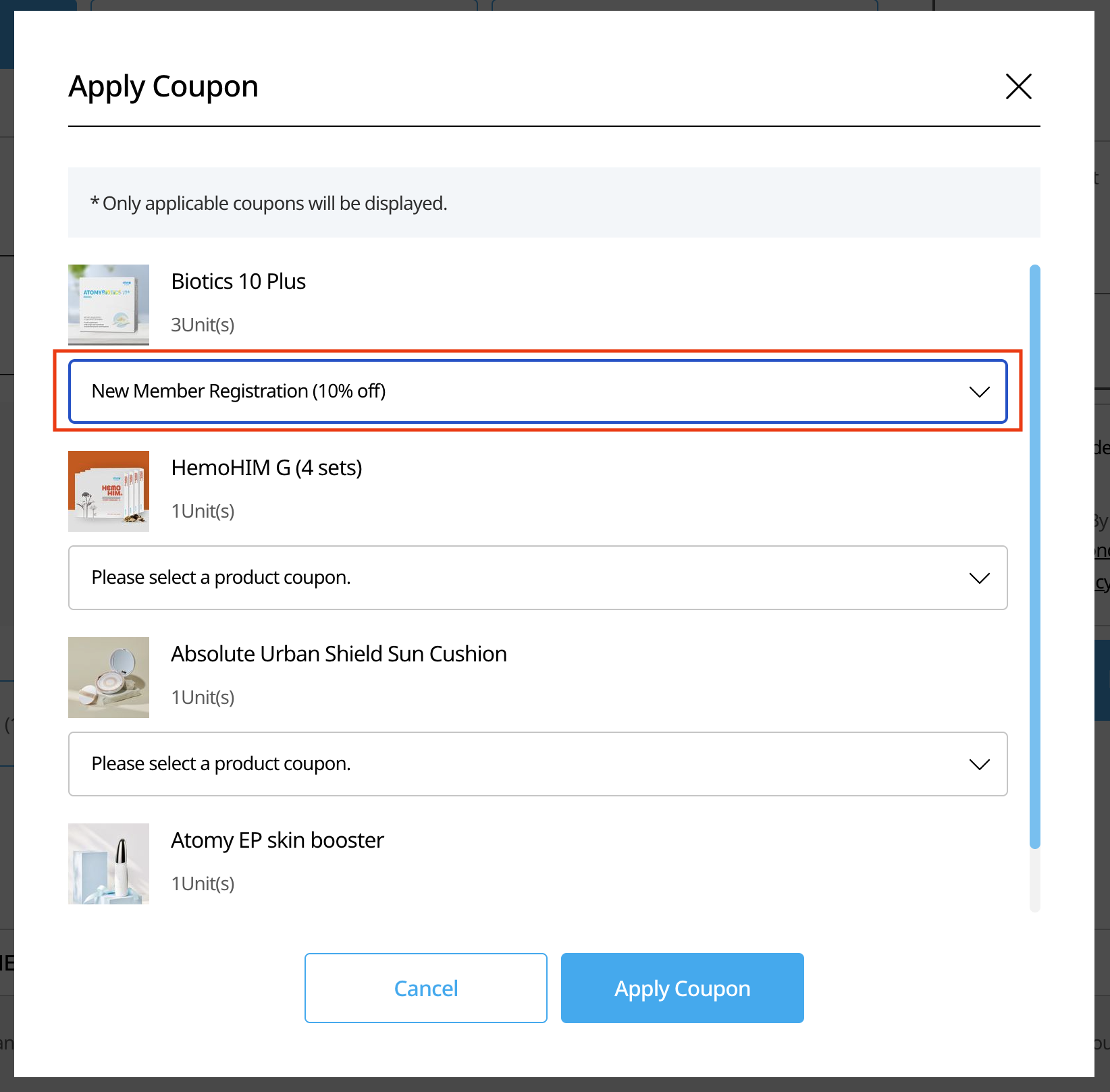Open the Biotics 10 Plus coupon dropdown

click(537, 391)
